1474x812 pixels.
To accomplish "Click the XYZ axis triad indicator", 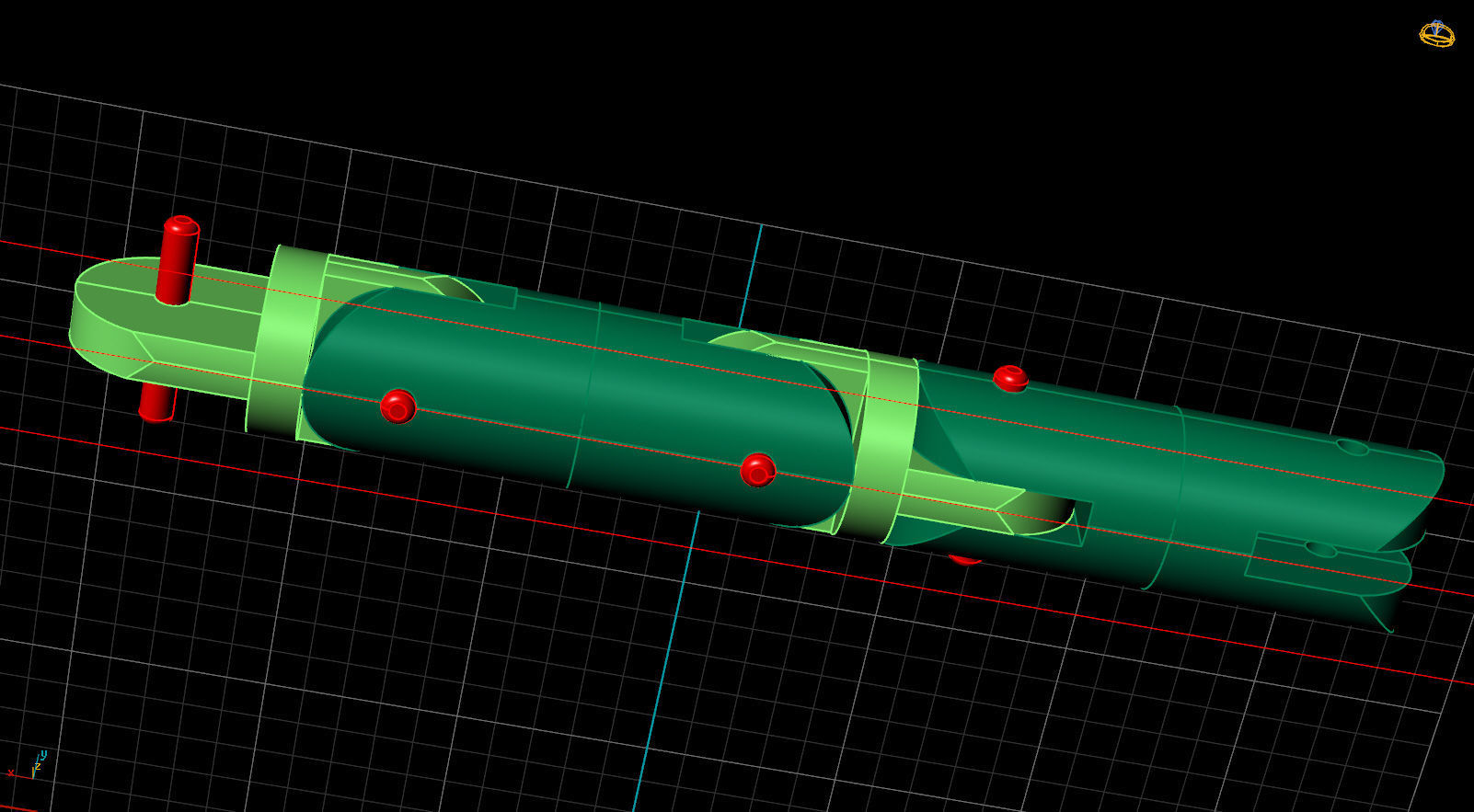I will tap(27, 765).
